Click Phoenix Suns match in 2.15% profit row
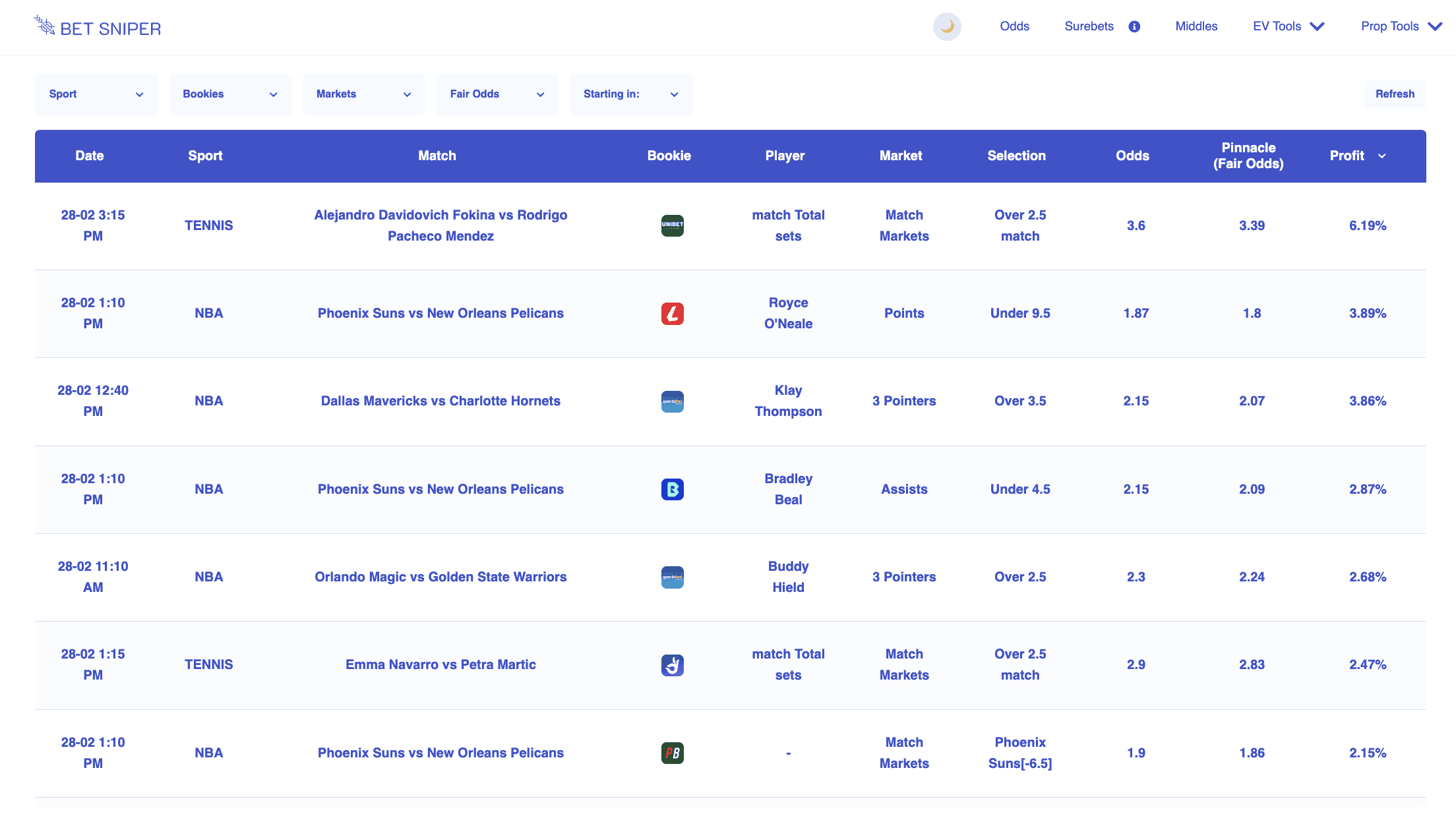The height and width of the screenshot is (820, 1456). click(440, 753)
